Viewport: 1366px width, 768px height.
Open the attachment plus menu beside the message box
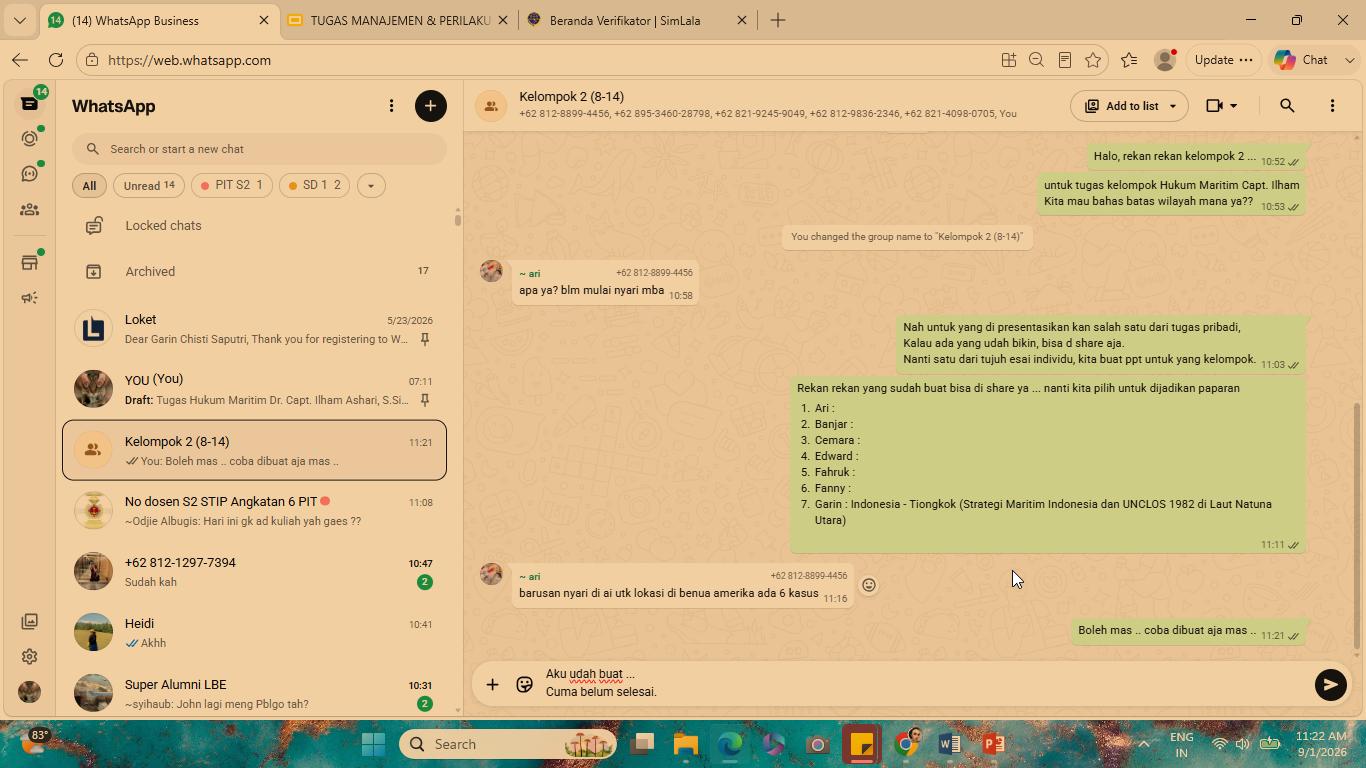(x=492, y=685)
